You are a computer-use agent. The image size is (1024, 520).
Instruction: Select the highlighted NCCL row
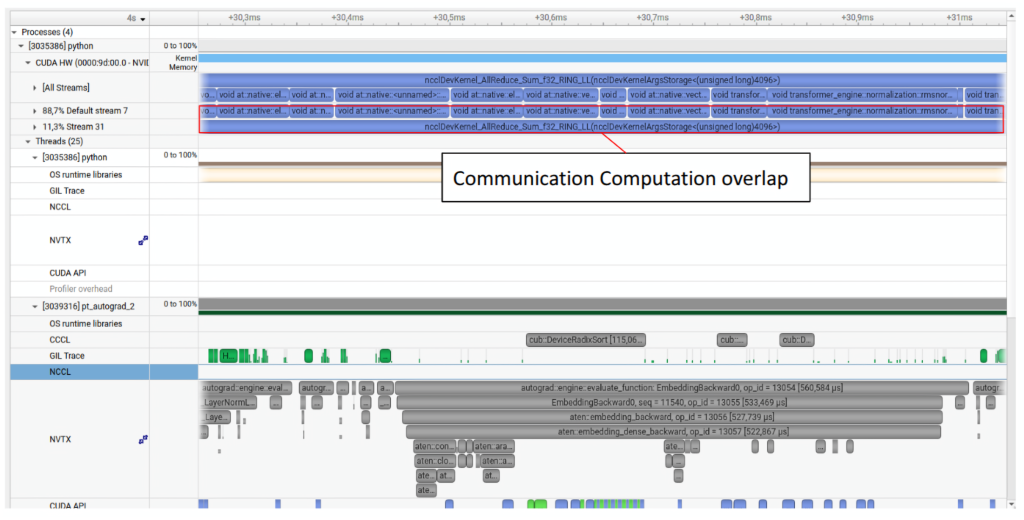pyautogui.click(x=62, y=371)
